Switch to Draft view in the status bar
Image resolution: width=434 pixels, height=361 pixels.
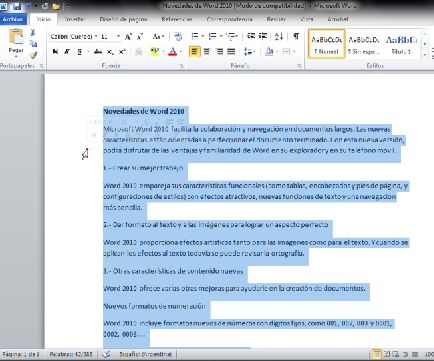coord(415,354)
